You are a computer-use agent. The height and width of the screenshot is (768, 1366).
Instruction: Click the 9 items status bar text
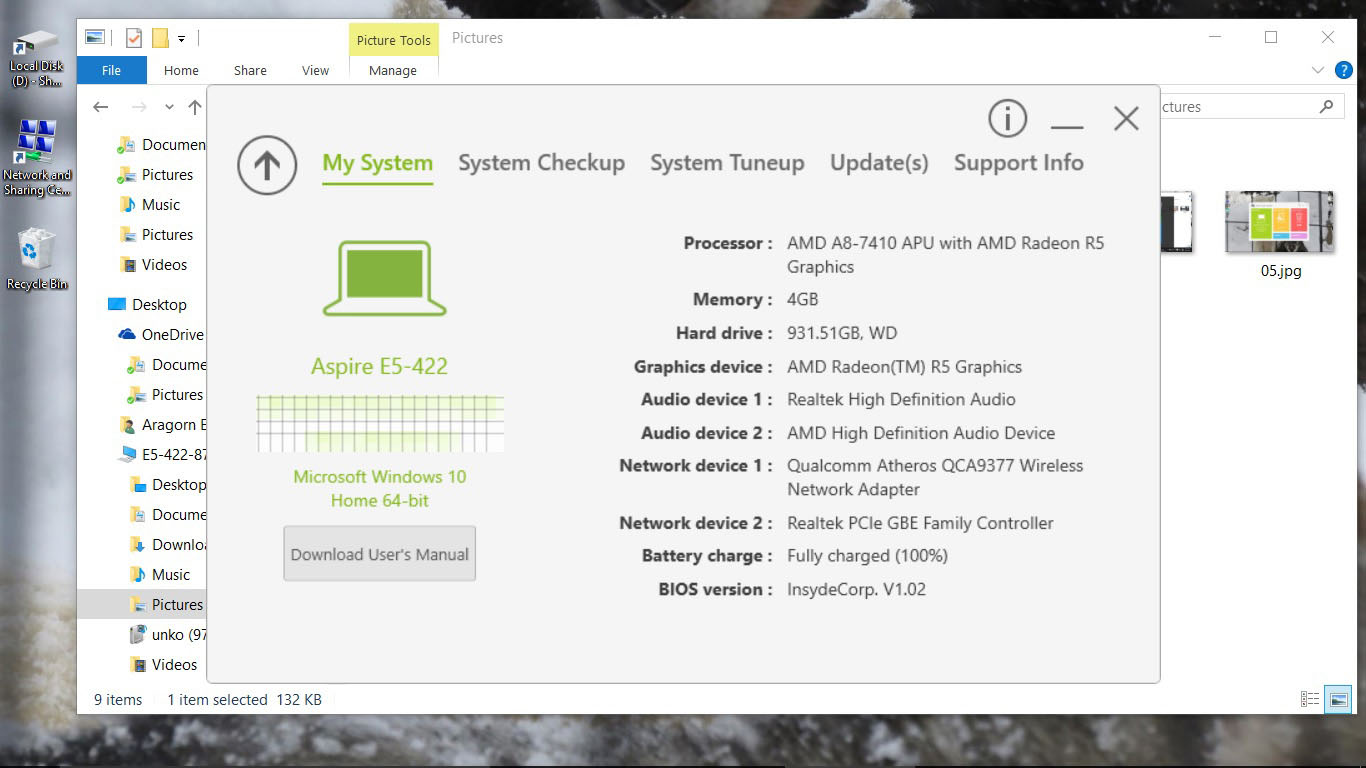coord(118,700)
